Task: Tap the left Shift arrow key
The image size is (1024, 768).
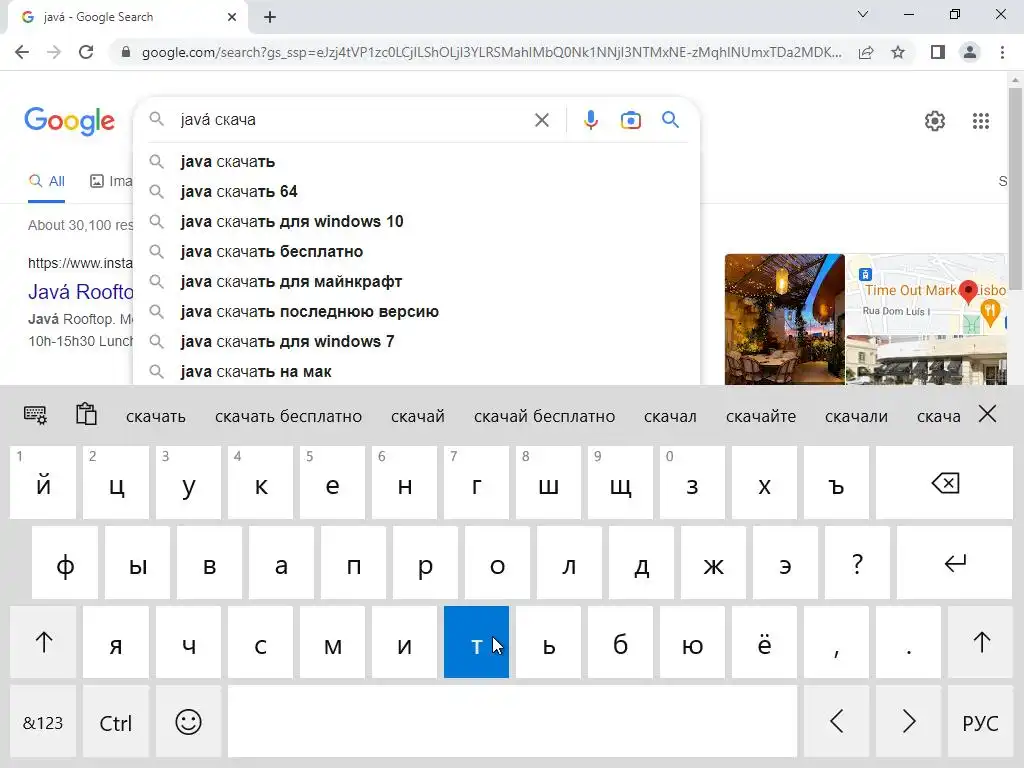Action: tap(43, 643)
